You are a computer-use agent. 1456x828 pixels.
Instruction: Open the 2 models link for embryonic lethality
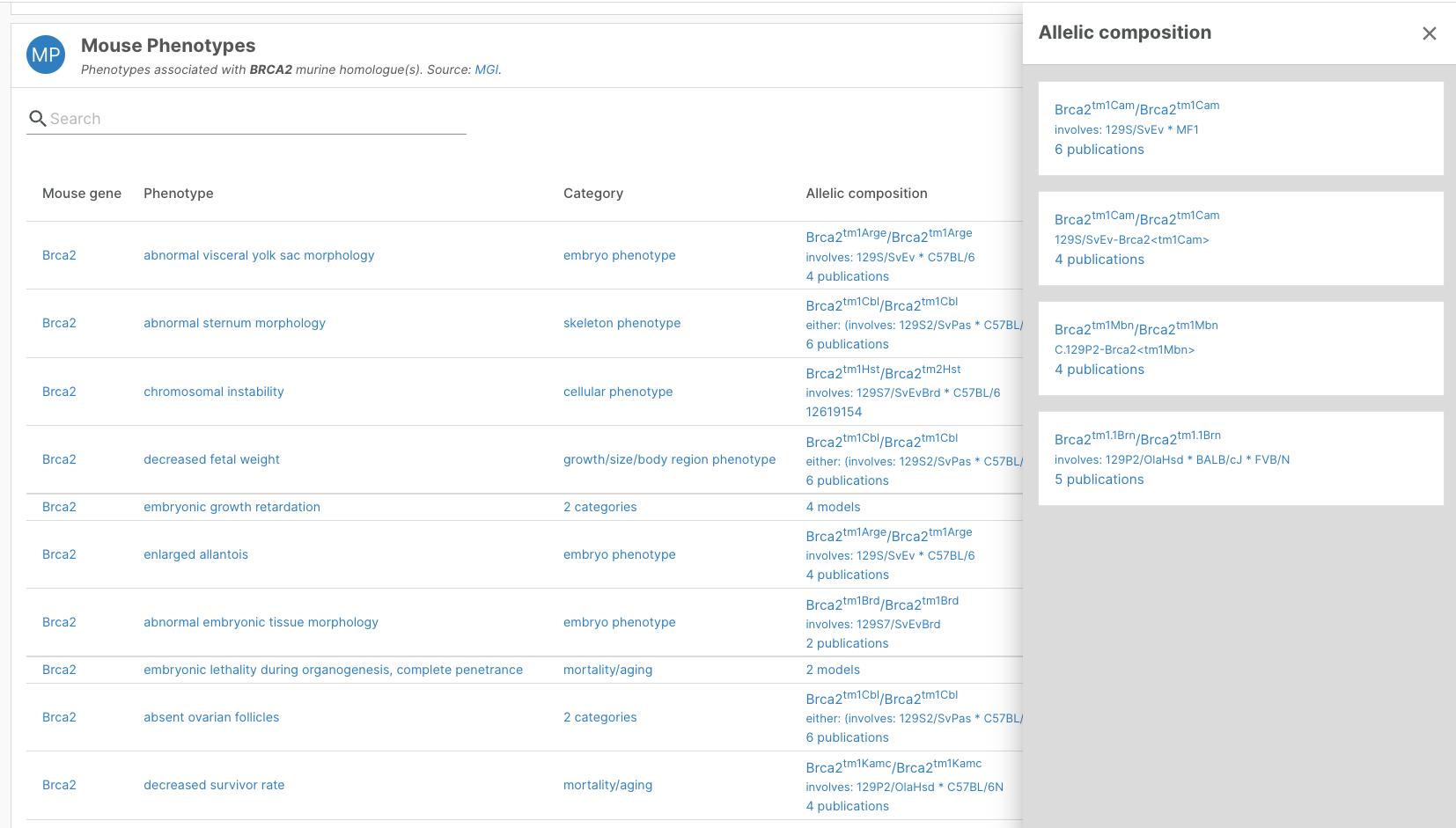(x=833, y=670)
